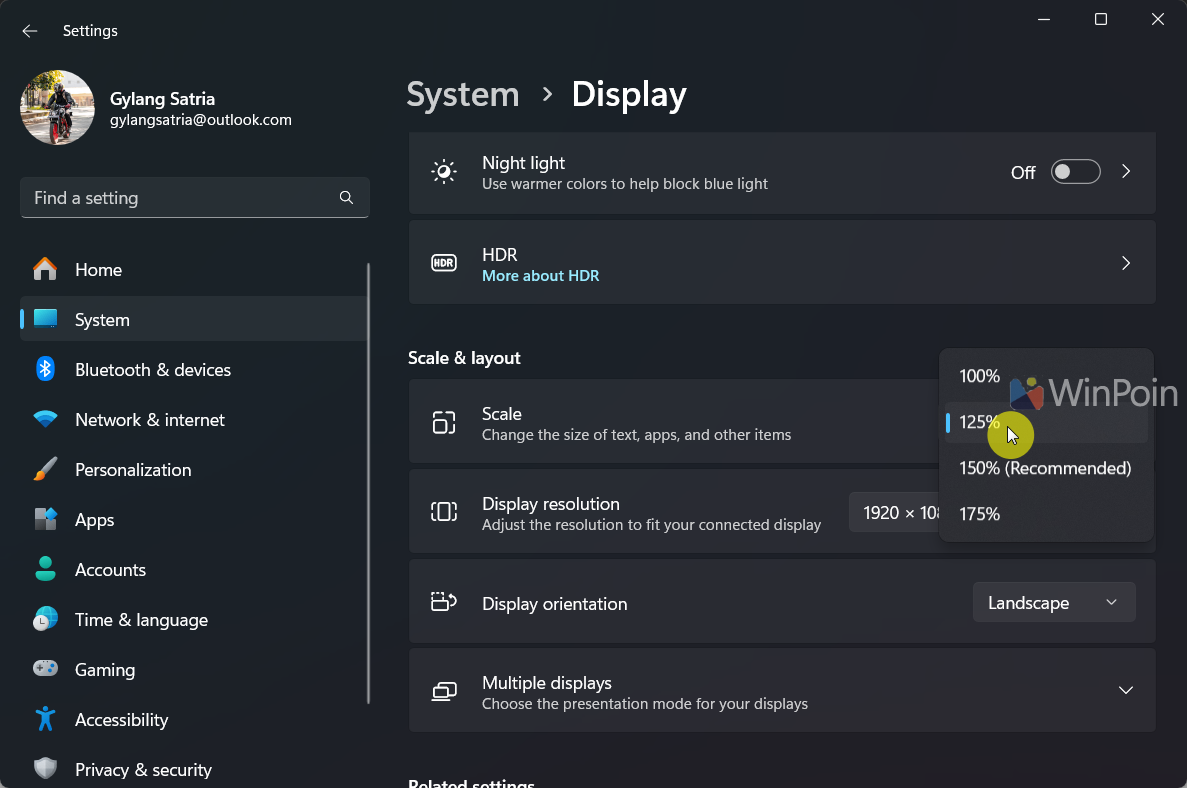Click the Privacy & security shield icon
1187x788 pixels.
pyautogui.click(x=45, y=769)
